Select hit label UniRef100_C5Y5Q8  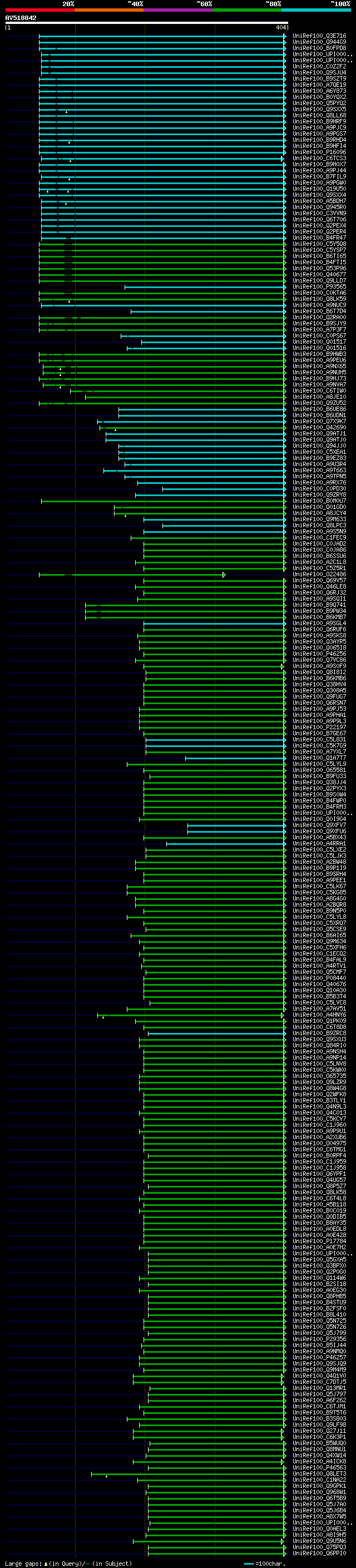[319, 244]
